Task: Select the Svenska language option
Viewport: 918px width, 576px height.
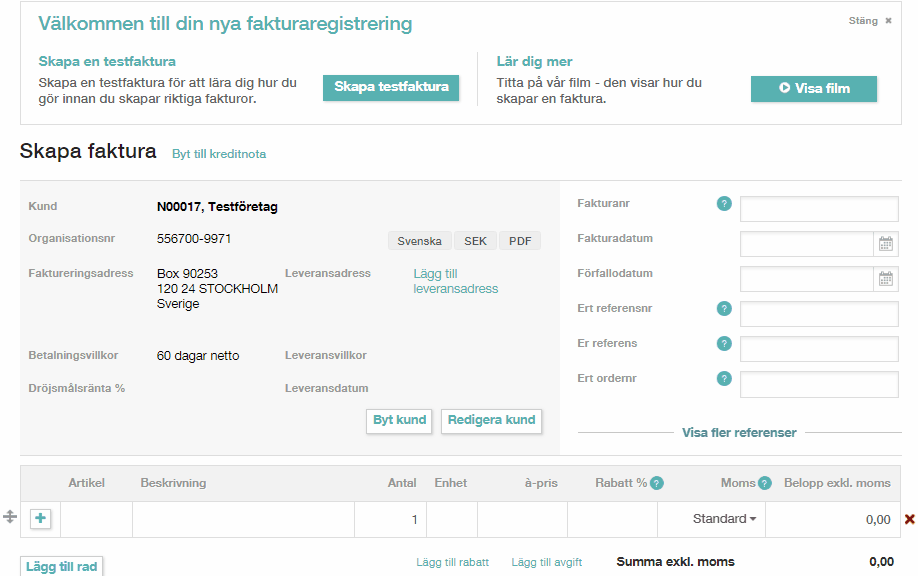Action: coord(419,241)
